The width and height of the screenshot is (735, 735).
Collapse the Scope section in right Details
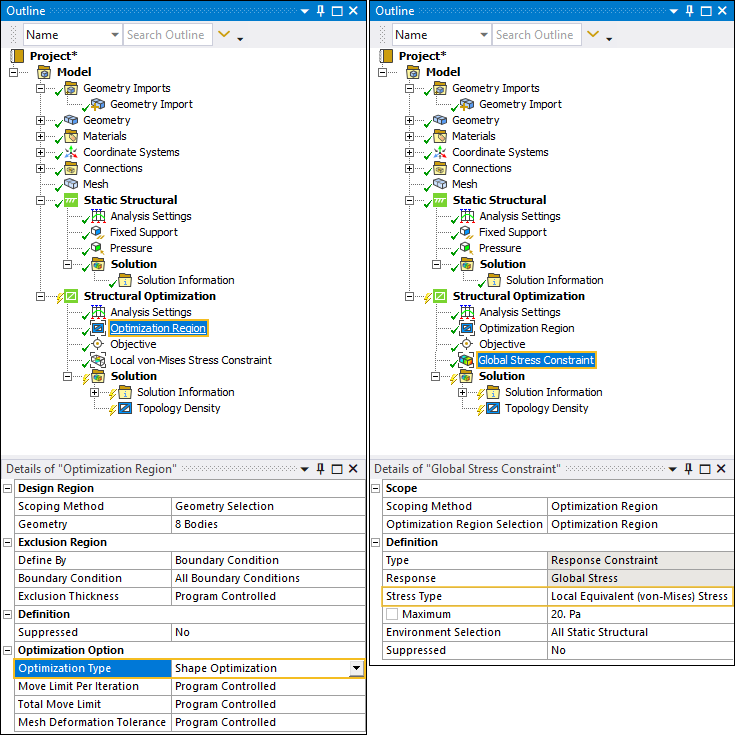pyautogui.click(x=375, y=488)
